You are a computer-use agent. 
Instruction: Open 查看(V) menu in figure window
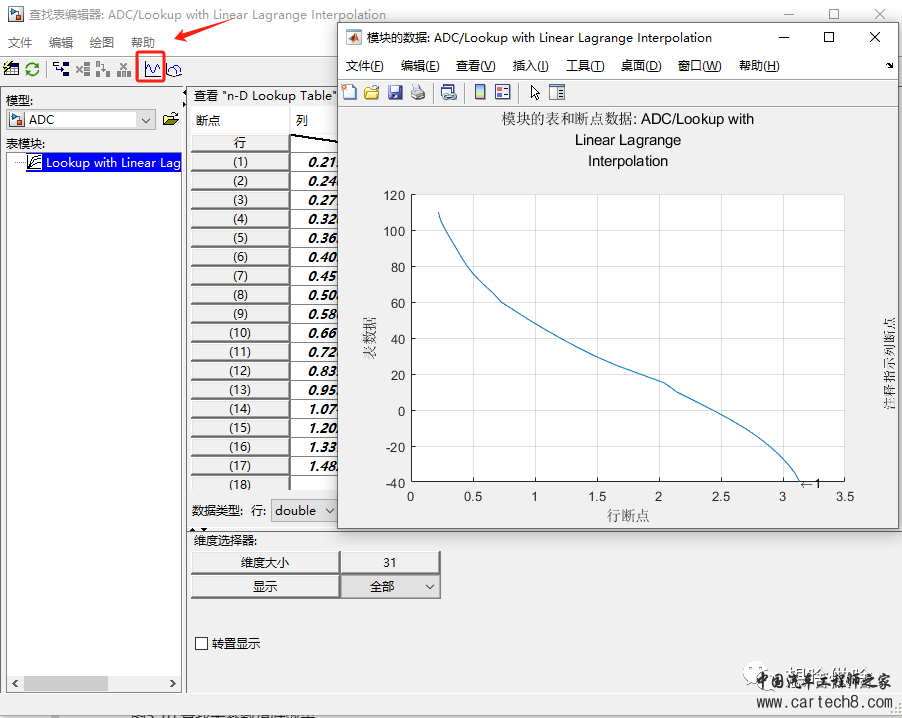[476, 66]
